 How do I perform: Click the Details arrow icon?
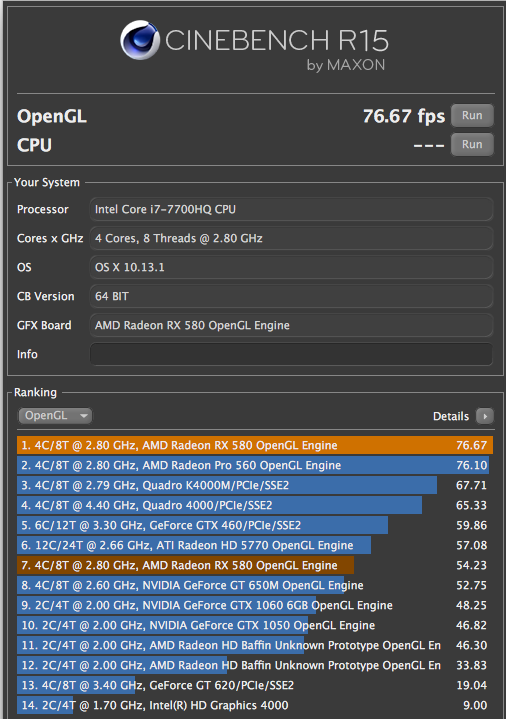pos(484,416)
